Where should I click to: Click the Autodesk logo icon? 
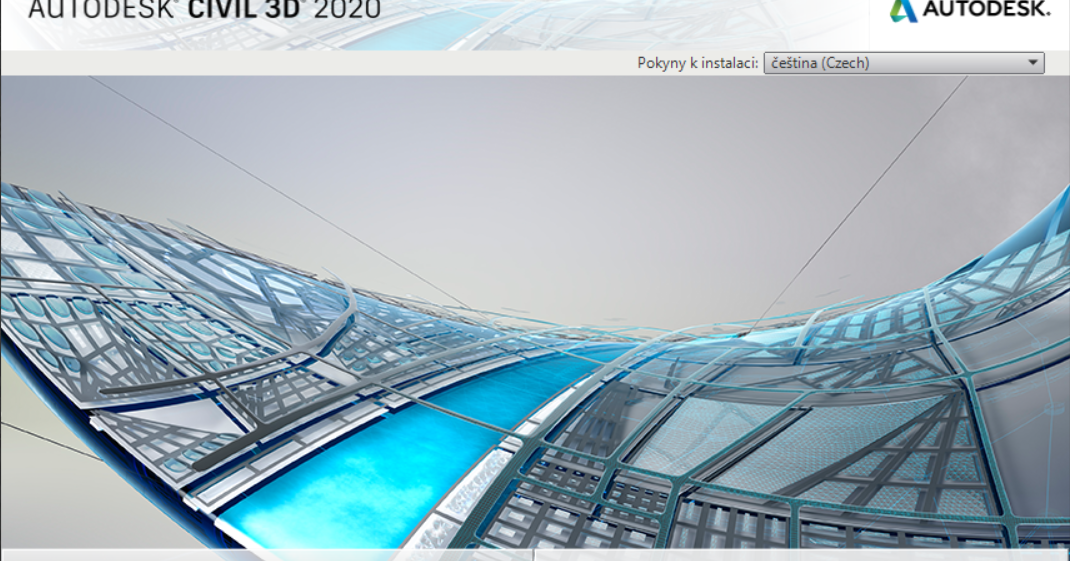[903, 10]
